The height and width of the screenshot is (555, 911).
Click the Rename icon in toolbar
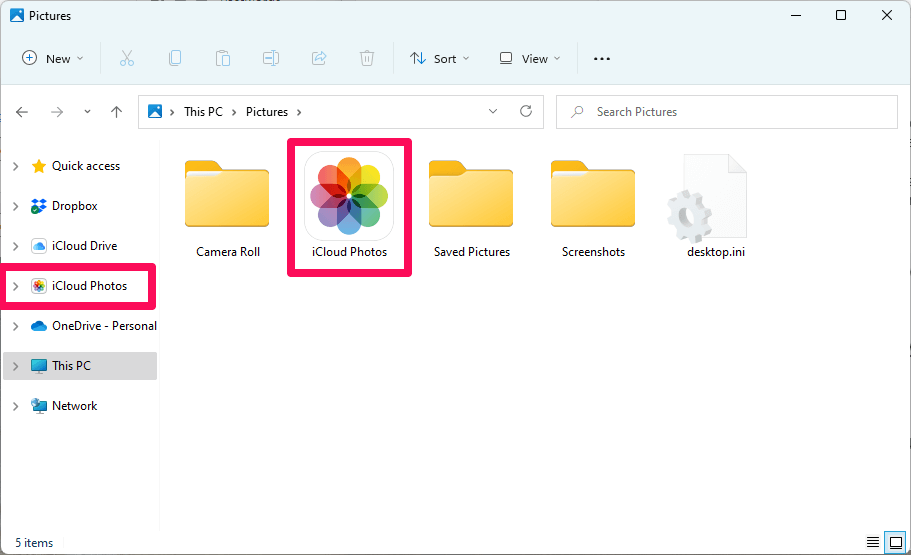point(271,59)
